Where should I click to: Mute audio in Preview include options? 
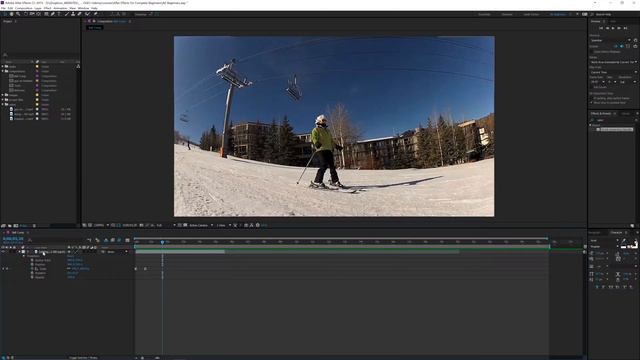click(x=622, y=46)
